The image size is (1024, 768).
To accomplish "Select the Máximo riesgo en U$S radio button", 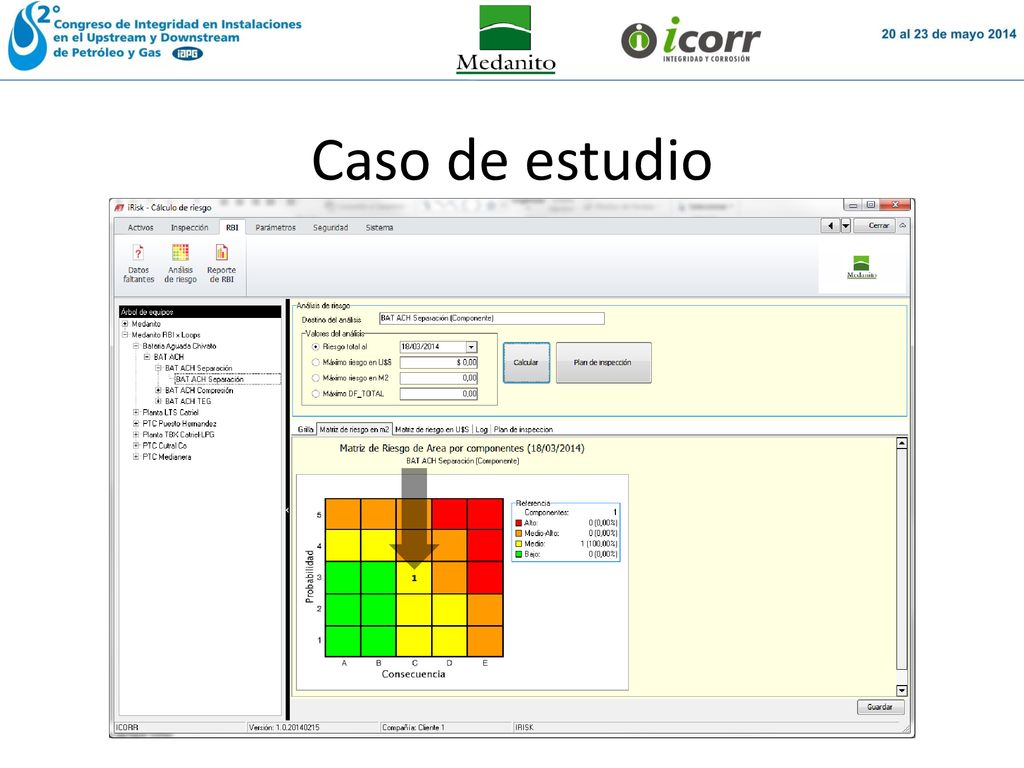I will pos(316,362).
